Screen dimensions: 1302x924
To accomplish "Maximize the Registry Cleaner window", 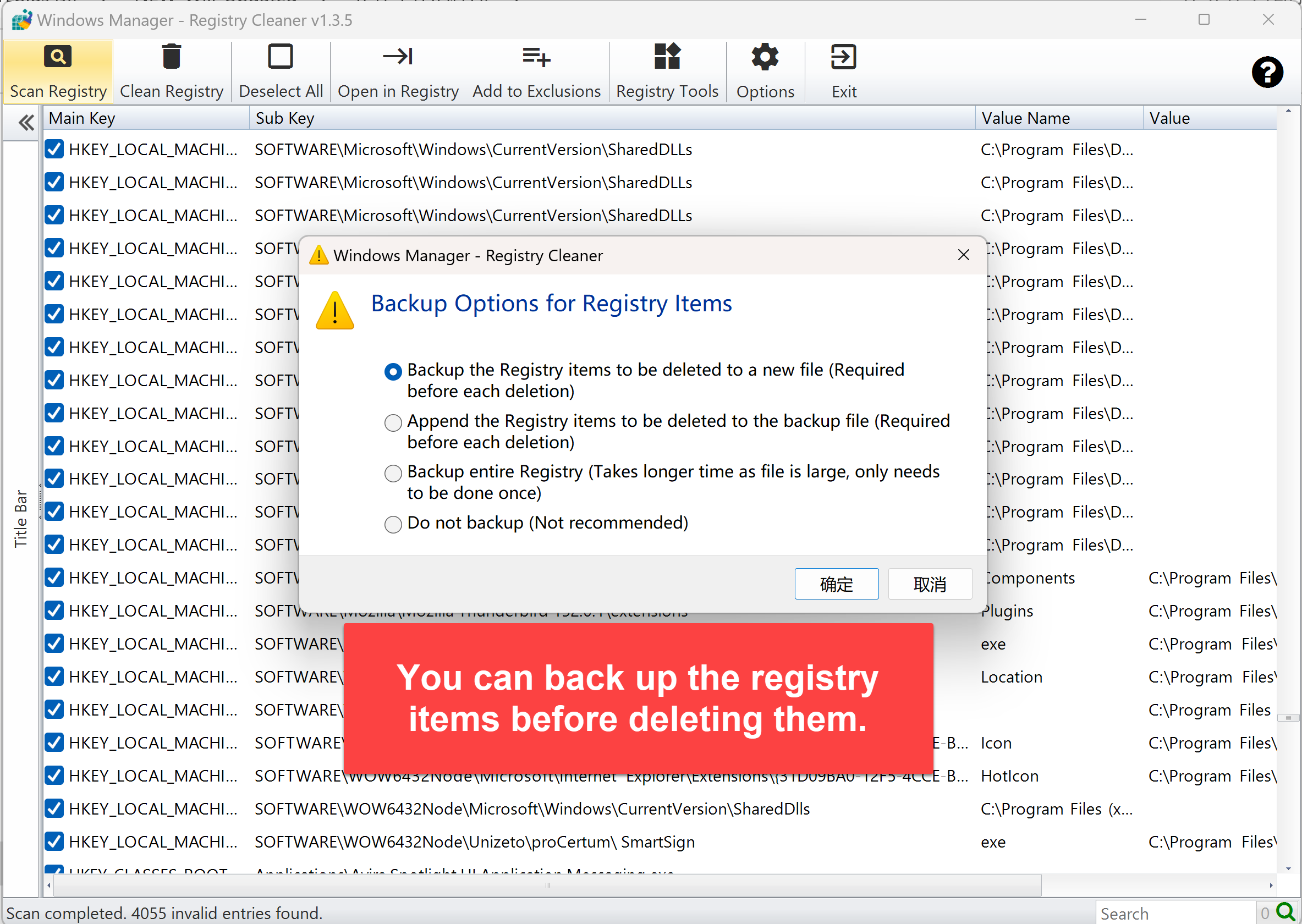I will 1204,20.
